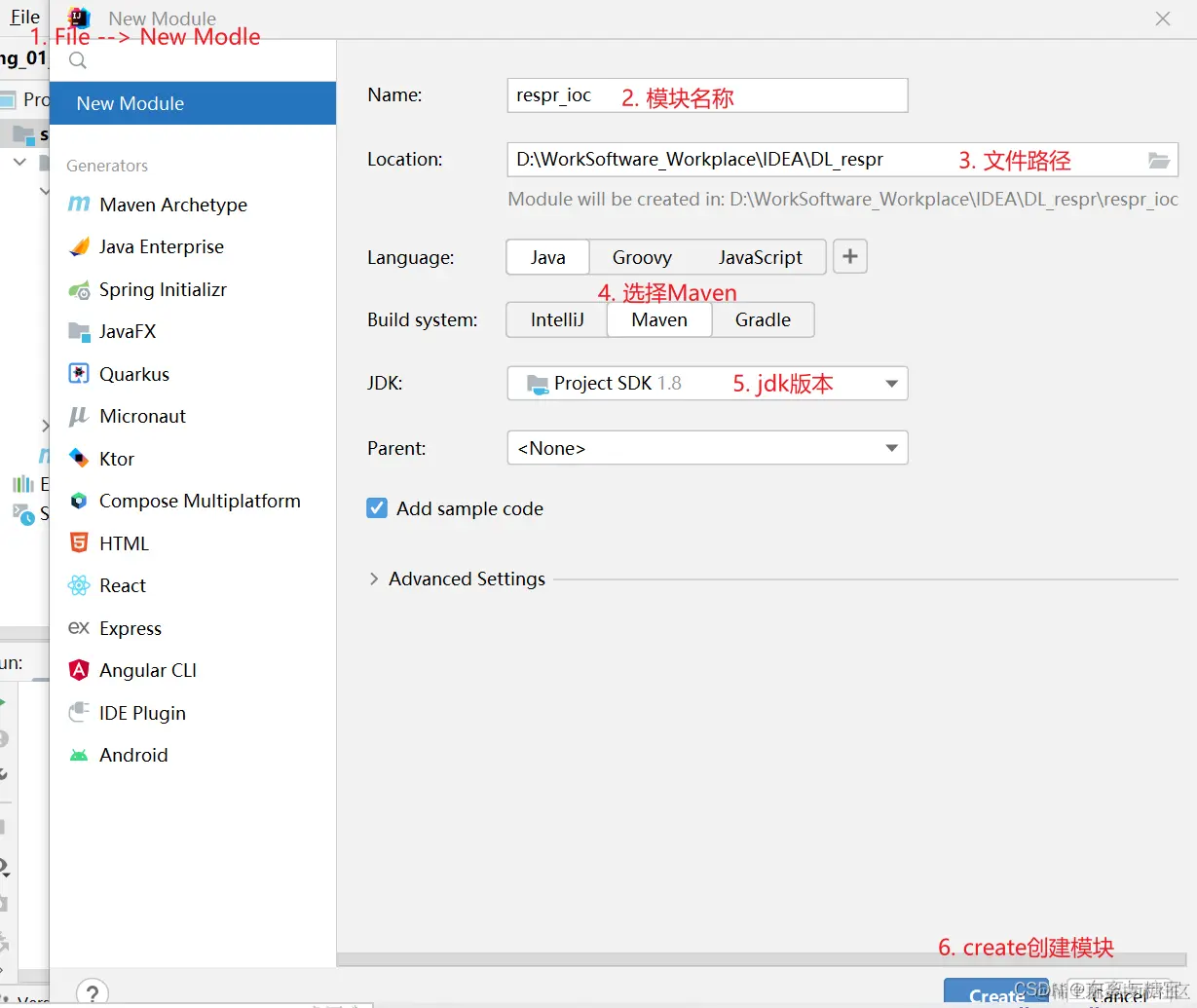Click the Cancel button
Screen dimensions: 1197x1008
tap(1118, 993)
